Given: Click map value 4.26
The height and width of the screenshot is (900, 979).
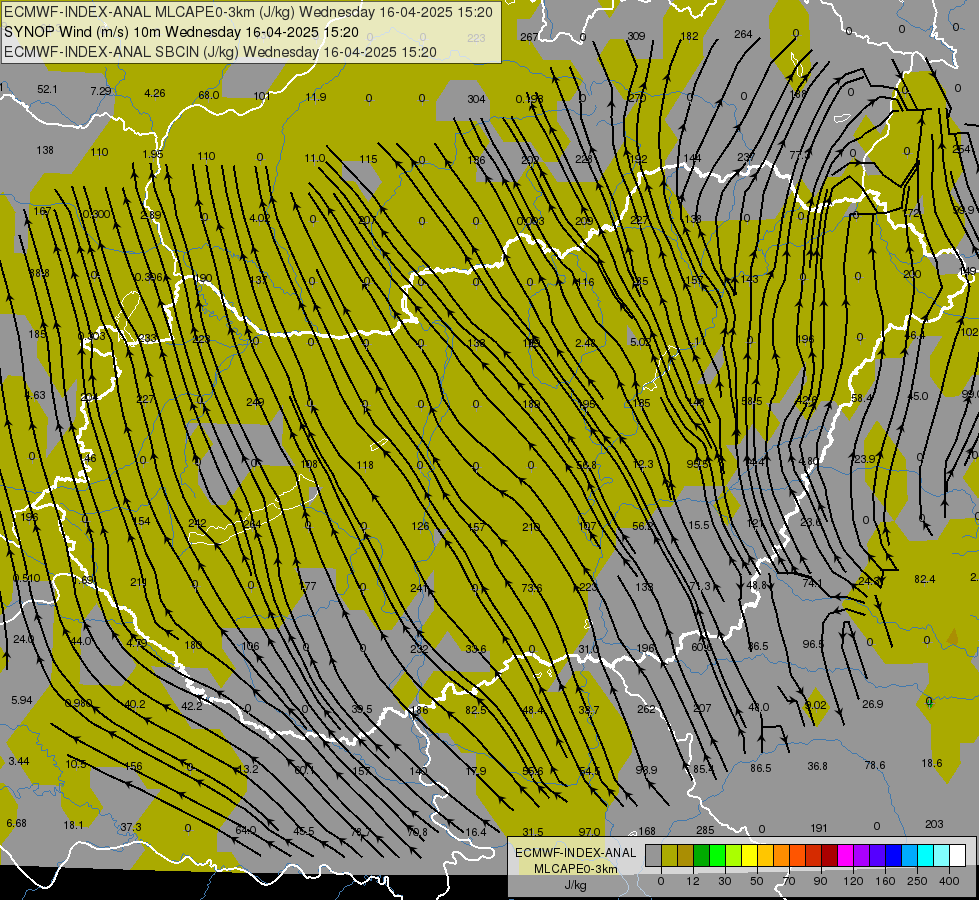Looking at the screenshot, I should coord(155,93).
